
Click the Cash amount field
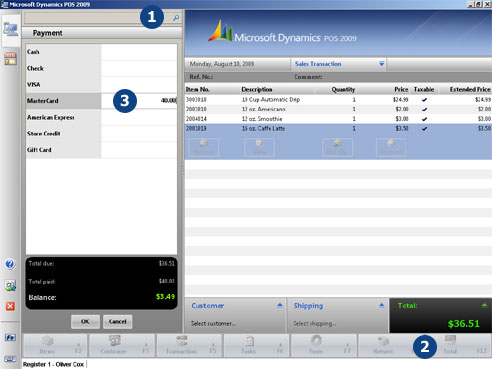tap(139, 52)
